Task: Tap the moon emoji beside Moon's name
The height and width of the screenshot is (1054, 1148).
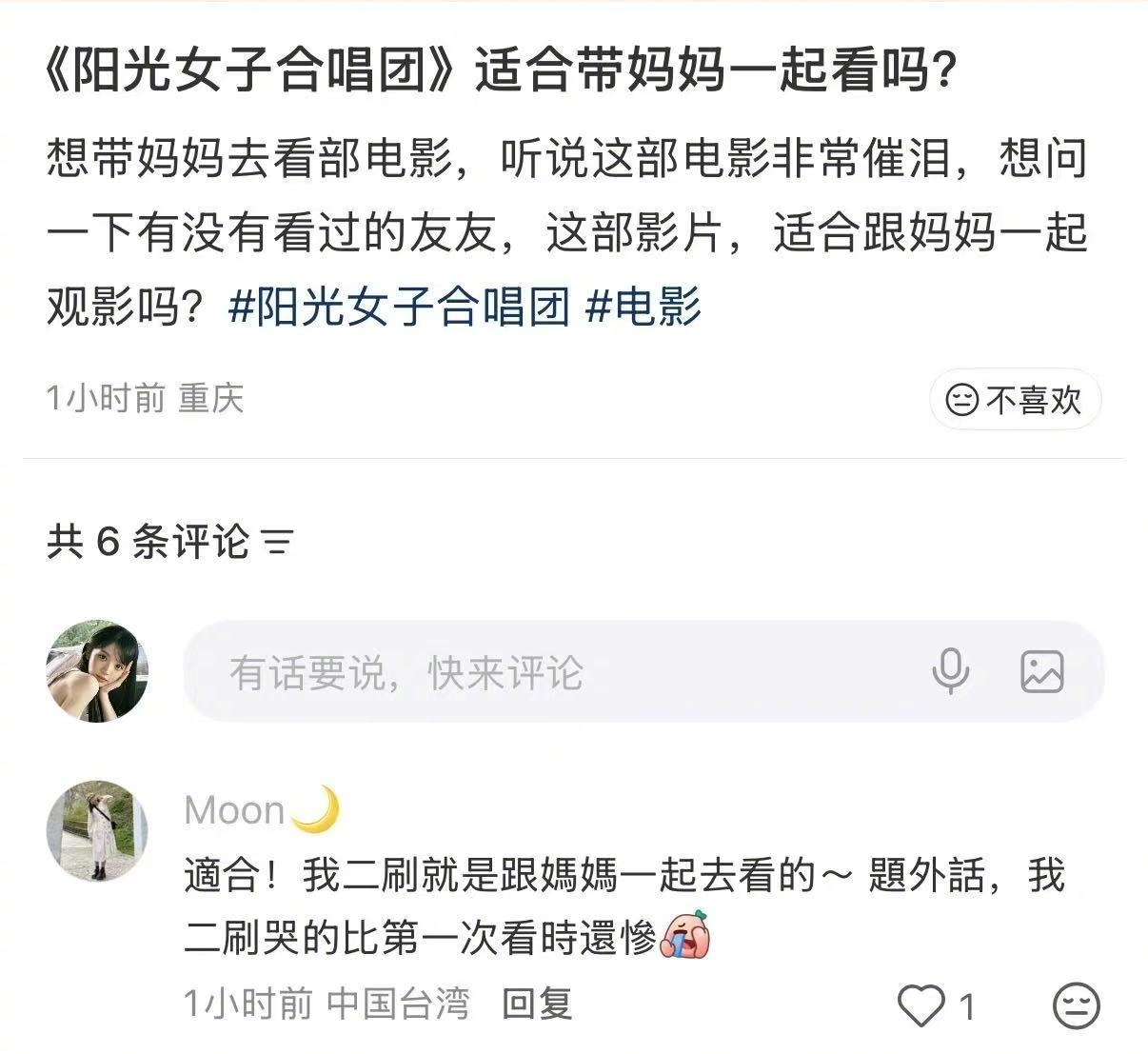Action: 315,809
